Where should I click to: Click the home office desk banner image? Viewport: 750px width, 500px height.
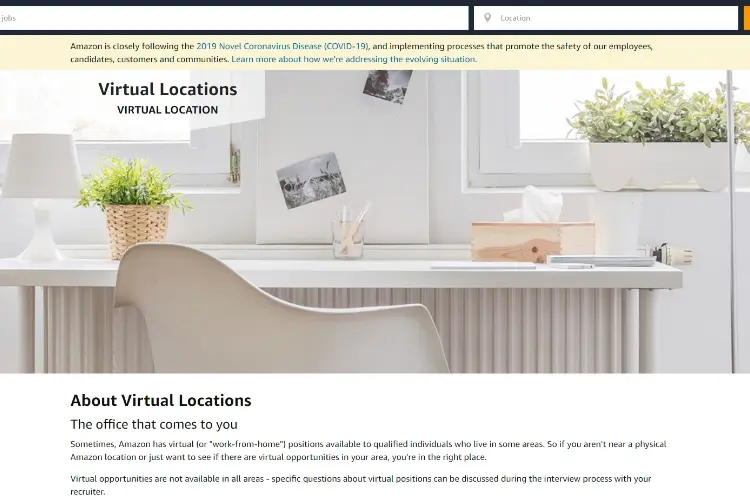pyautogui.click(x=375, y=222)
